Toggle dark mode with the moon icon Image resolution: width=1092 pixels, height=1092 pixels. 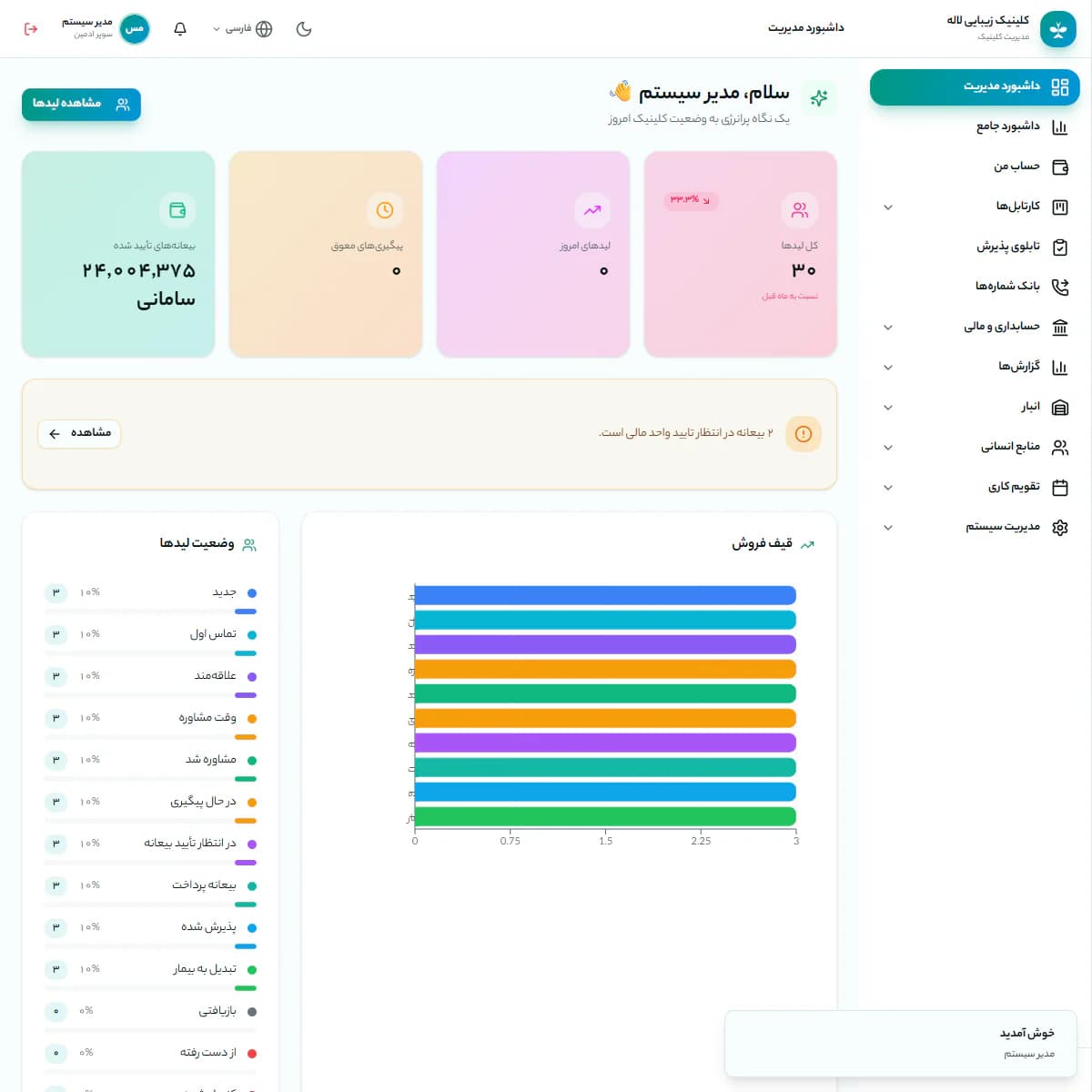[304, 29]
